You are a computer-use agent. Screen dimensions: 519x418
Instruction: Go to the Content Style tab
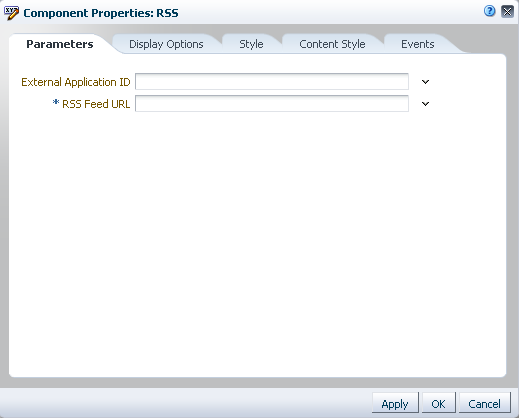click(332, 44)
